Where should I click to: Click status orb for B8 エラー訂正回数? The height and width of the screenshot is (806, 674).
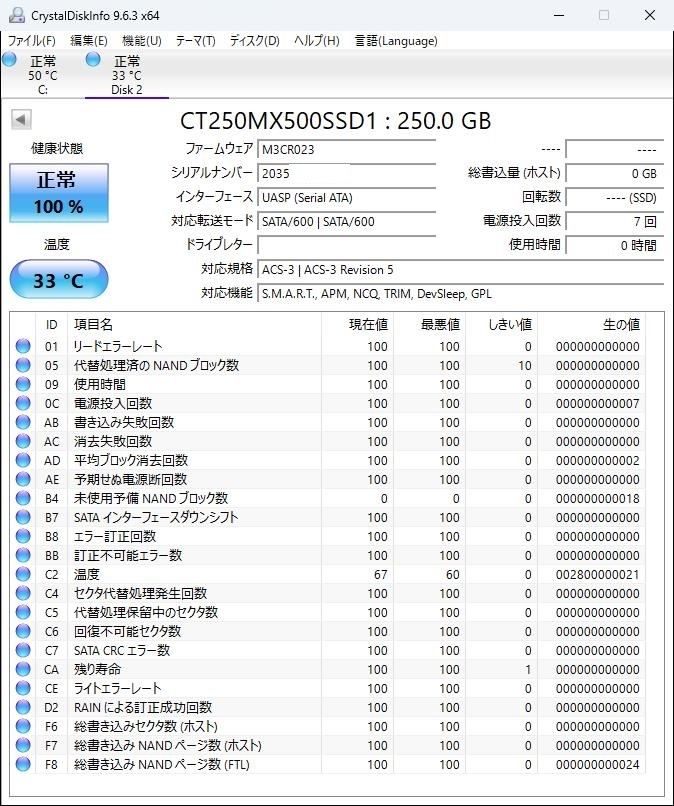coord(23,536)
